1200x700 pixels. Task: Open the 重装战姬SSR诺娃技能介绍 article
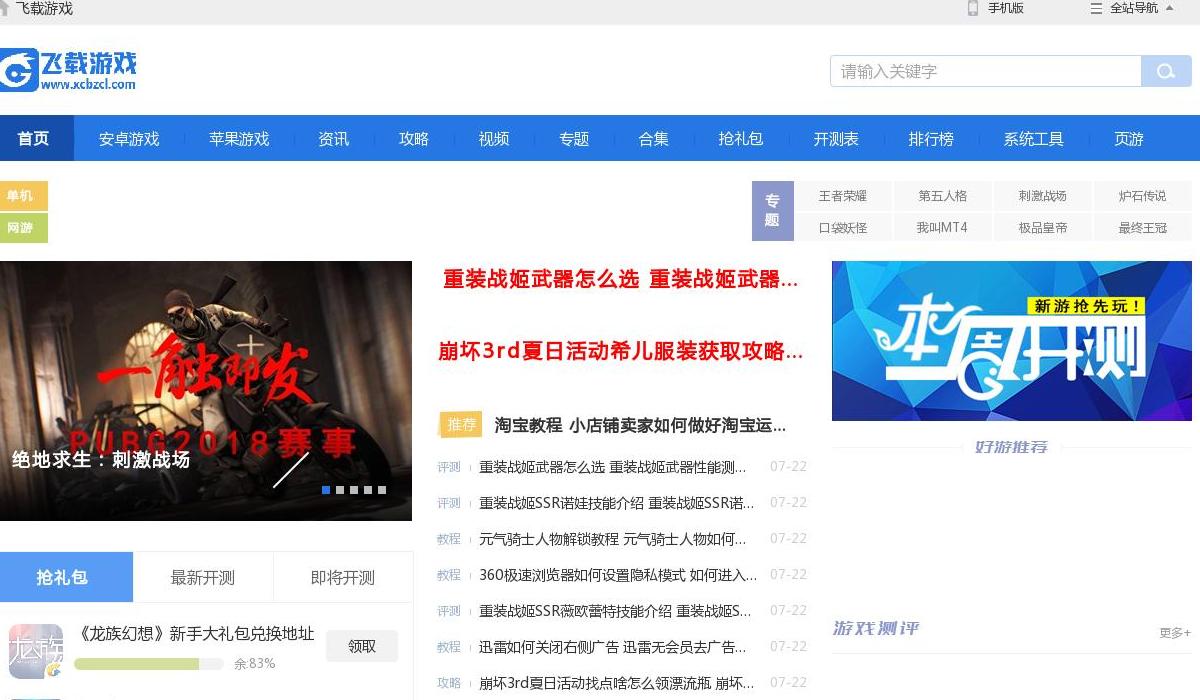617,503
